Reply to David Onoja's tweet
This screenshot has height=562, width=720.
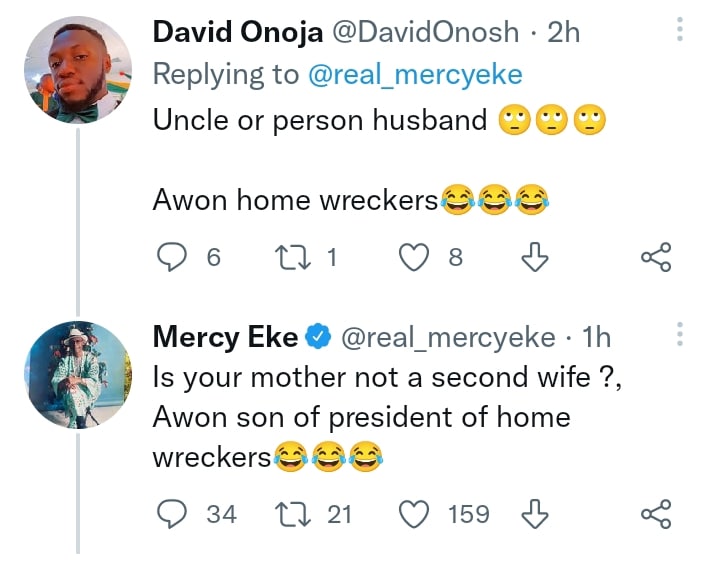(175, 258)
